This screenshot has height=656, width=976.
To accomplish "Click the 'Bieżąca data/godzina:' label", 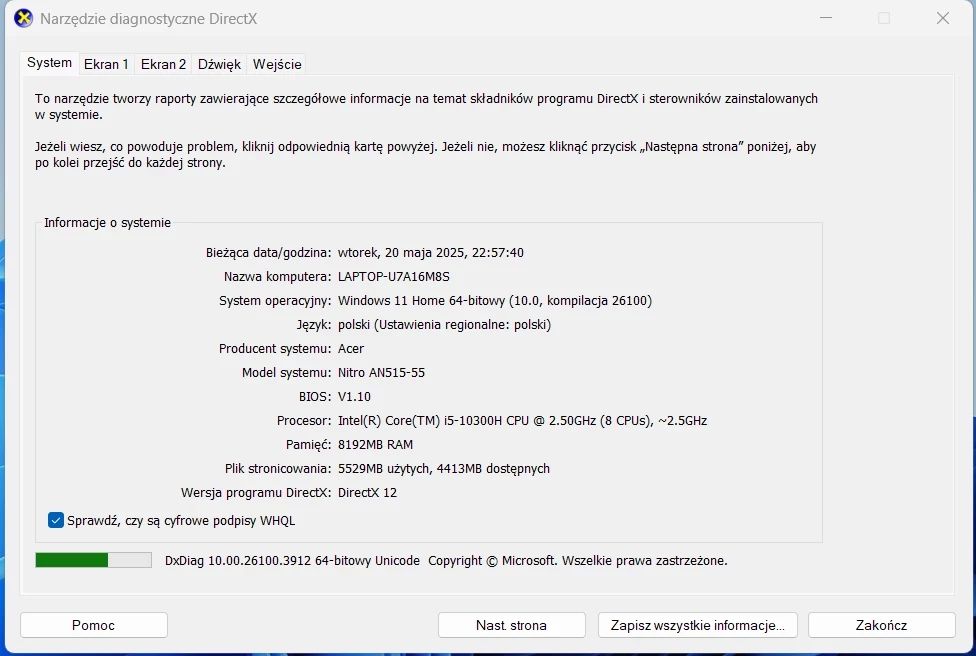I will [268, 253].
